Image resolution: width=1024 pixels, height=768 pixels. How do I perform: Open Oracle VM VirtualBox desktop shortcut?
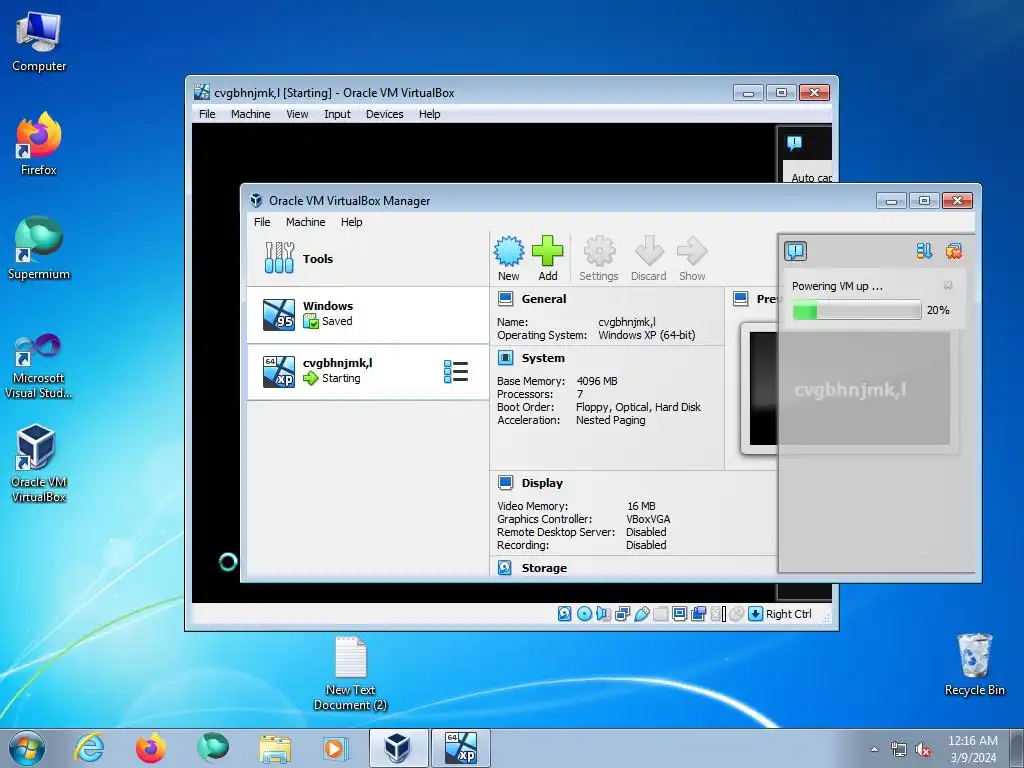click(39, 463)
